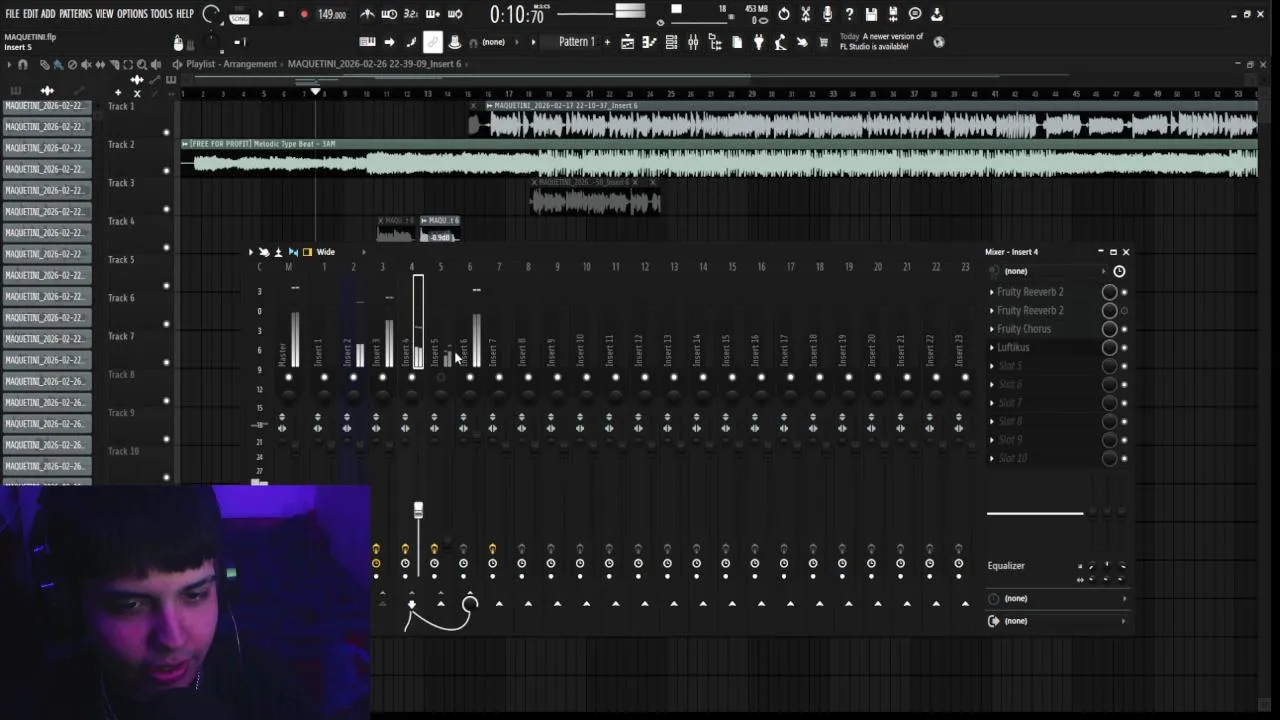Image resolution: width=1280 pixels, height=720 pixels.
Task: Save project with floppy disk icon
Action: [x=871, y=14]
